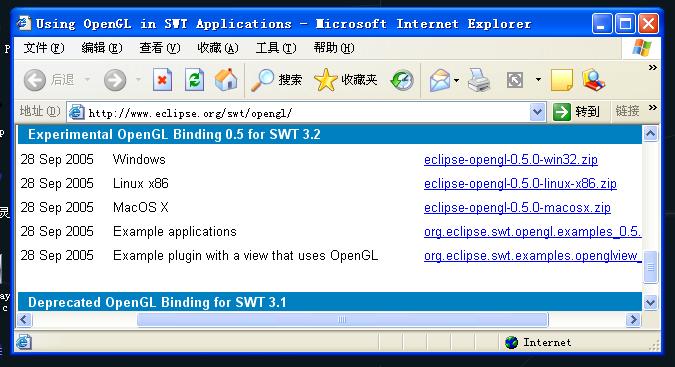This screenshot has height=367, width=675.
Task: Click the 转到 Go button
Action: click(577, 112)
